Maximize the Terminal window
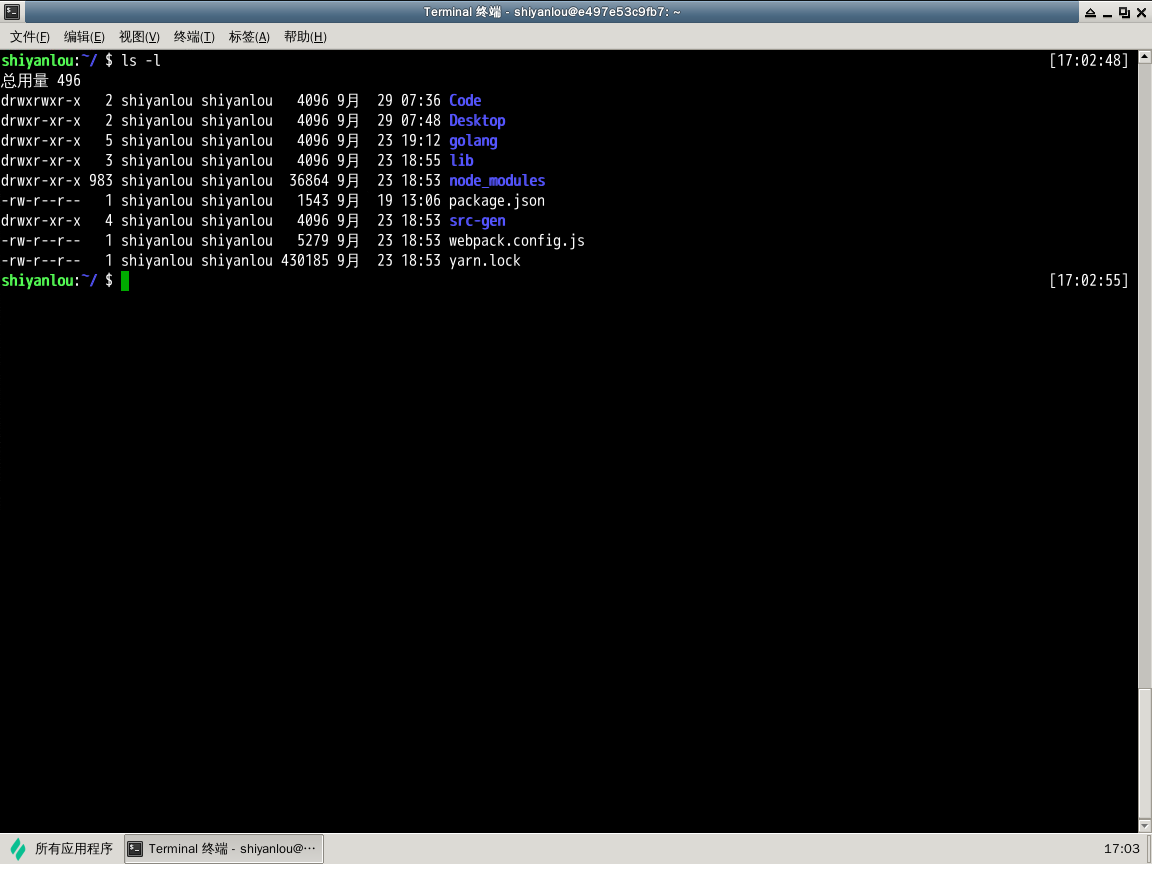The height and width of the screenshot is (896, 1152). pos(1124,12)
